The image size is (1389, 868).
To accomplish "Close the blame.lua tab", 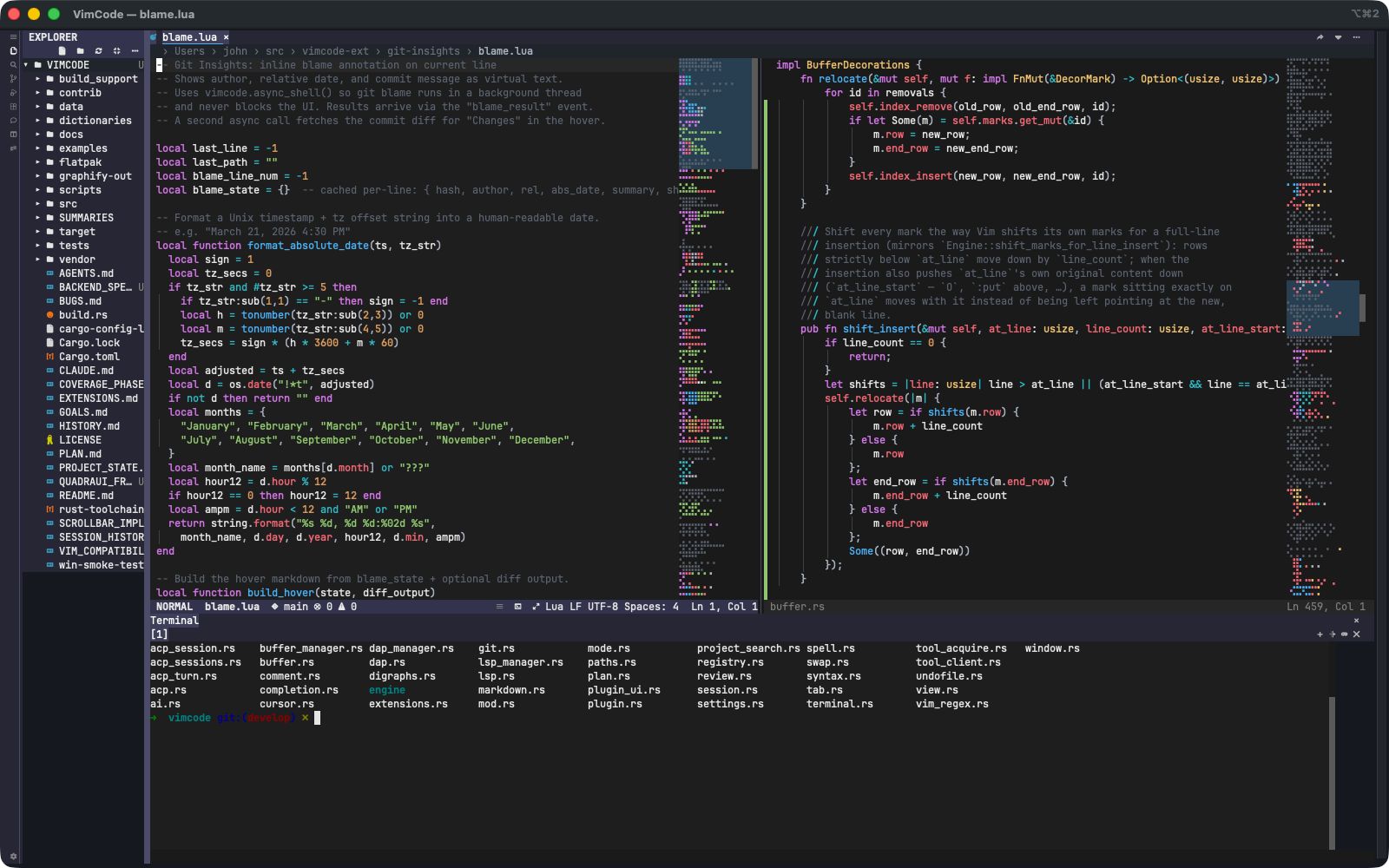I will (226, 37).
